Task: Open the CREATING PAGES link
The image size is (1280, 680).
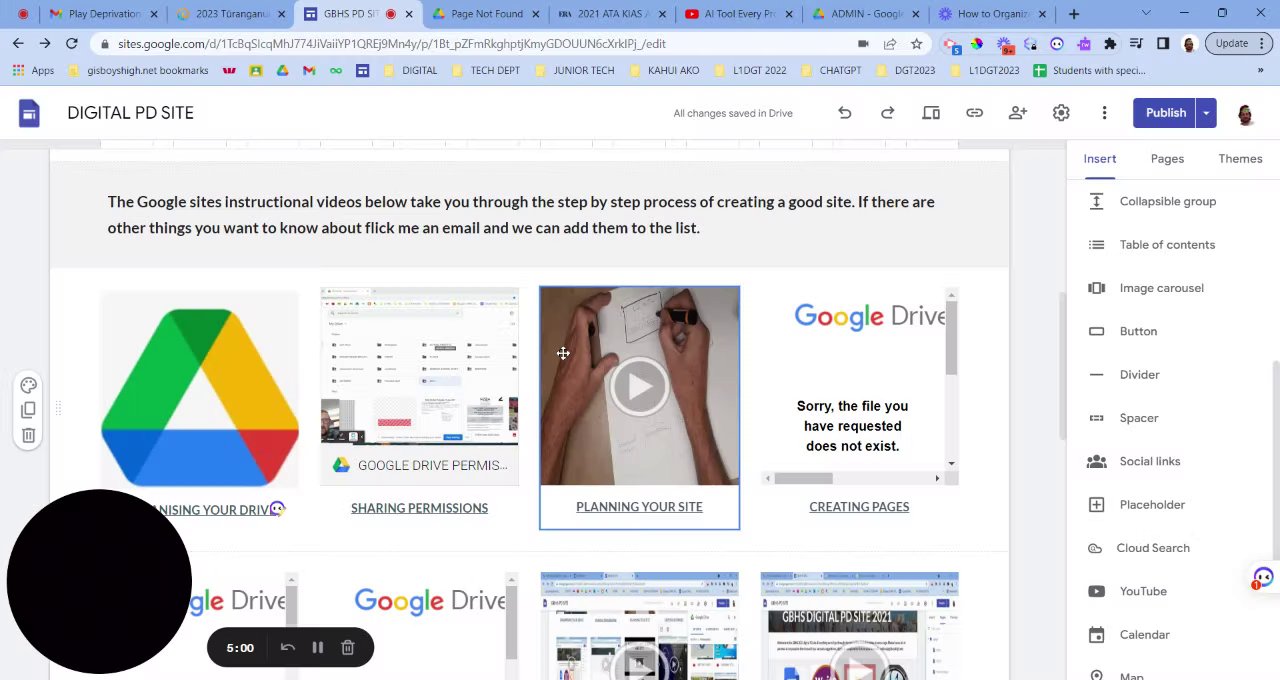Action: coord(859,507)
